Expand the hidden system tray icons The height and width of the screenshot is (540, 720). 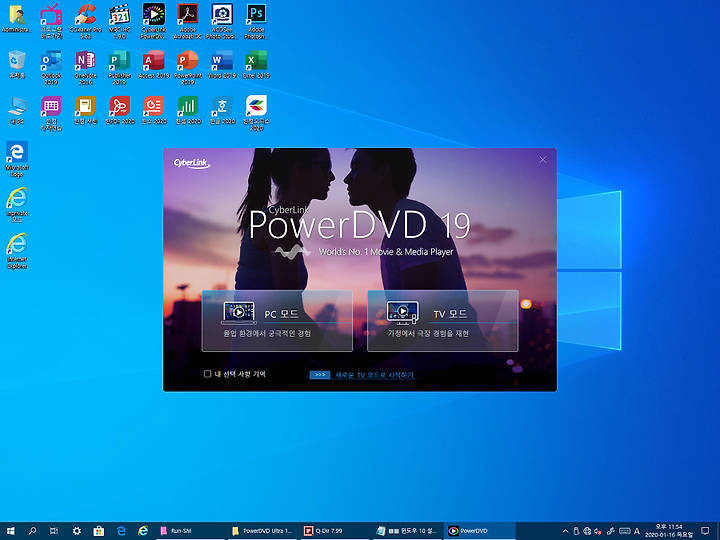click(x=565, y=531)
